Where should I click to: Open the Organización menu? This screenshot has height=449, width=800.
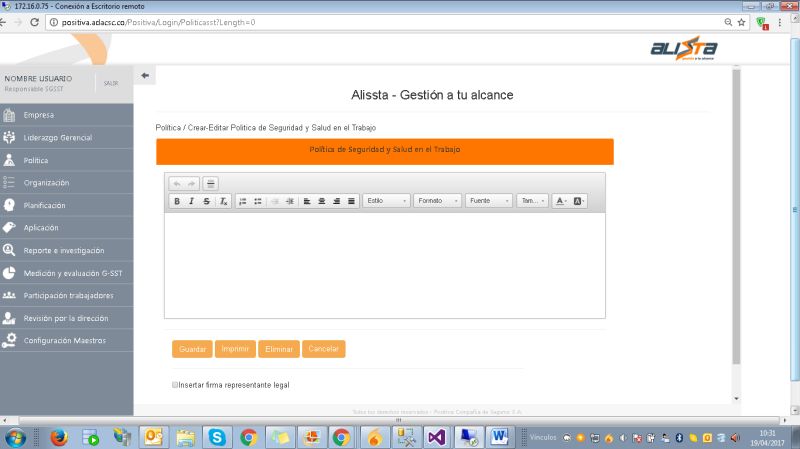click(x=66, y=183)
